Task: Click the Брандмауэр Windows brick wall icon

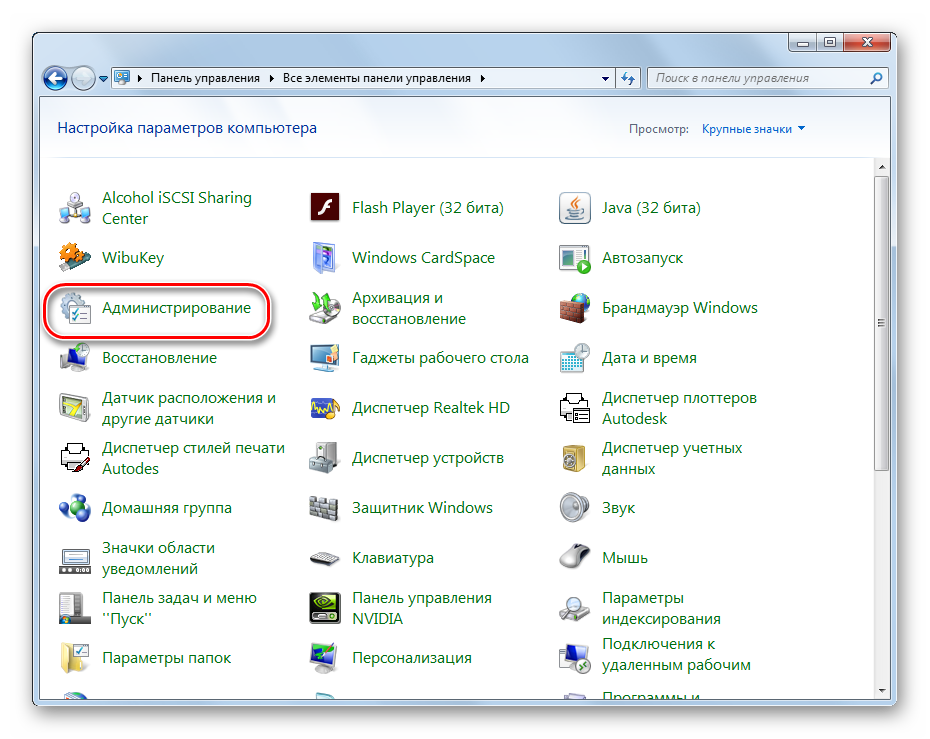Action: (x=575, y=308)
